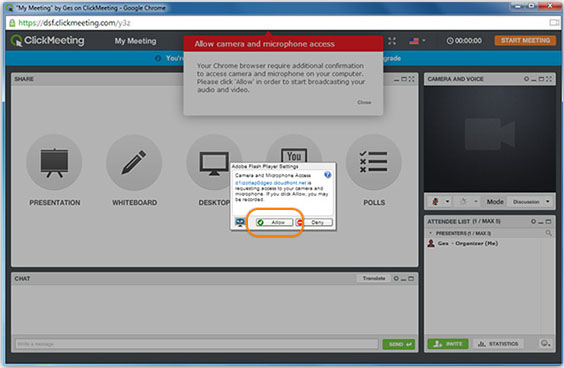Click the cloudfront.net link in Flash dialog
Screen dimensions: 564x368
tap(270, 183)
